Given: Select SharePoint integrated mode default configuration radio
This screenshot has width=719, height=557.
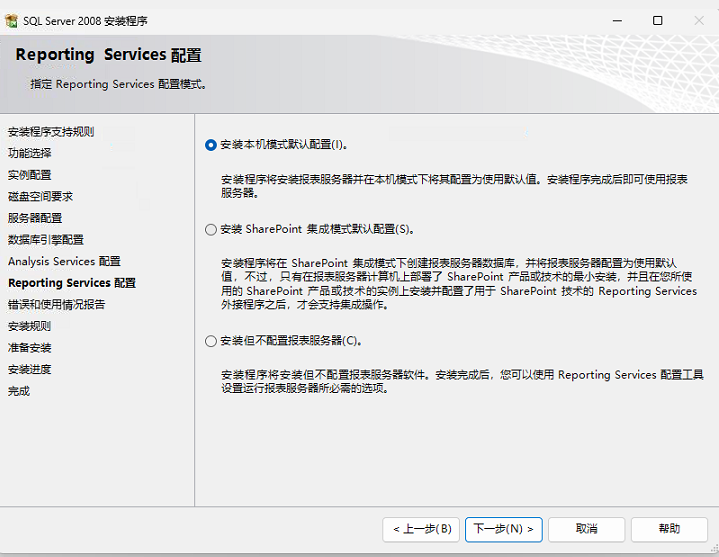Looking at the screenshot, I should [210, 229].
